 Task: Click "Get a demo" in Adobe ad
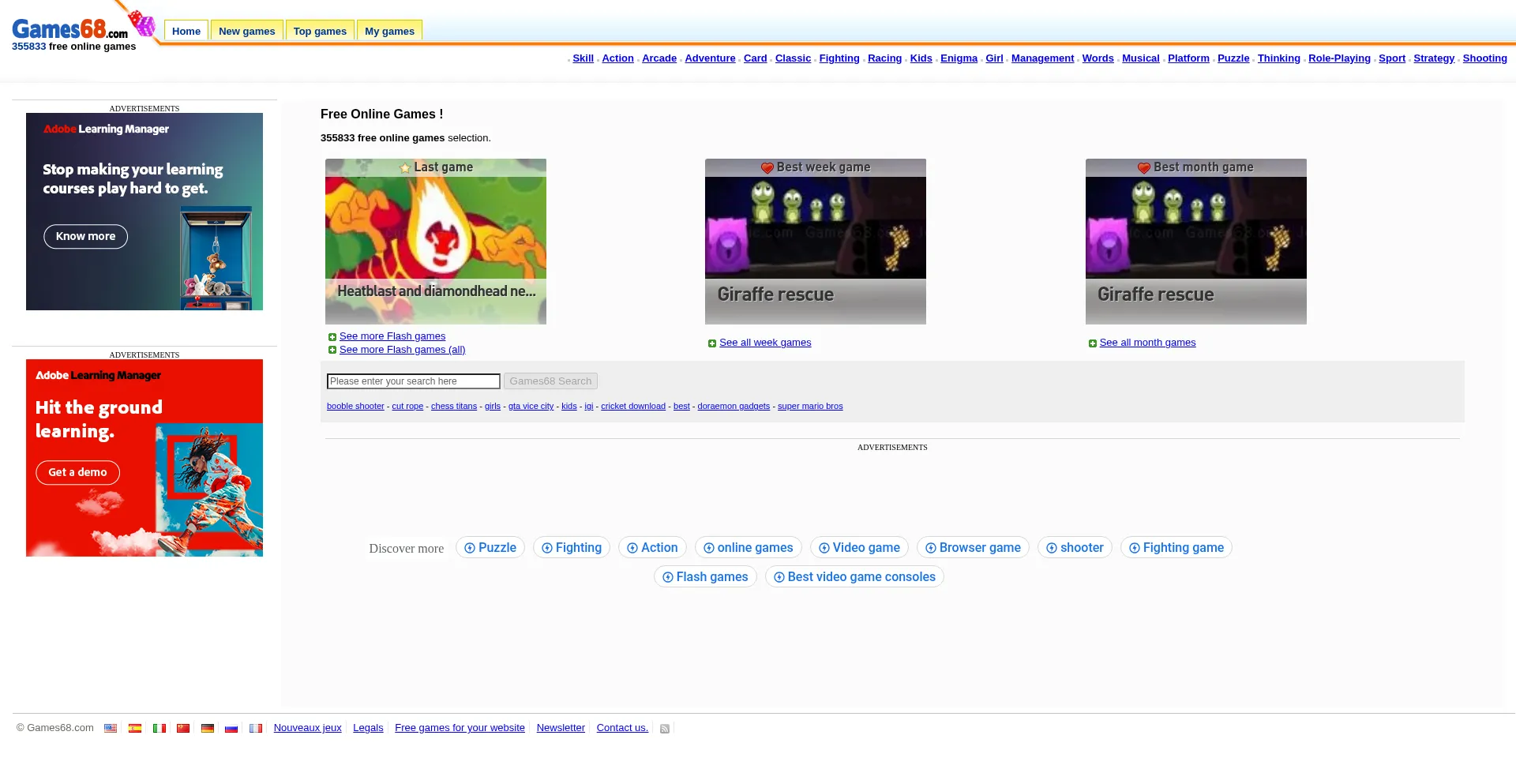[x=77, y=473]
